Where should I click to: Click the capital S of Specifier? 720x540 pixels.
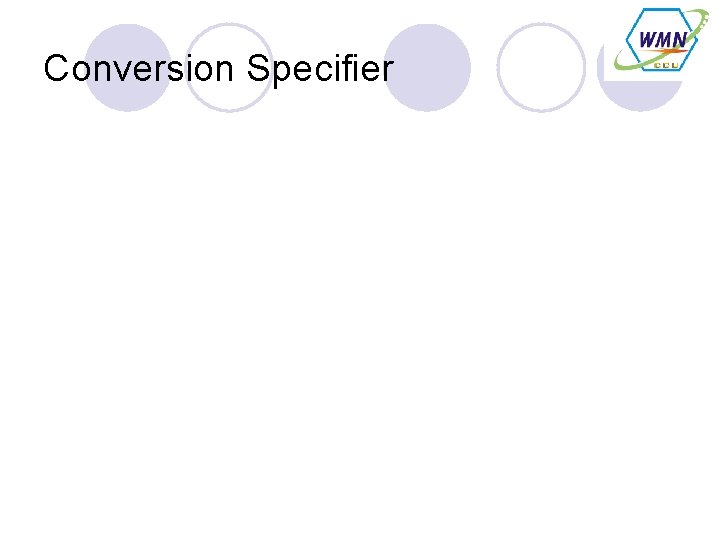pos(257,69)
